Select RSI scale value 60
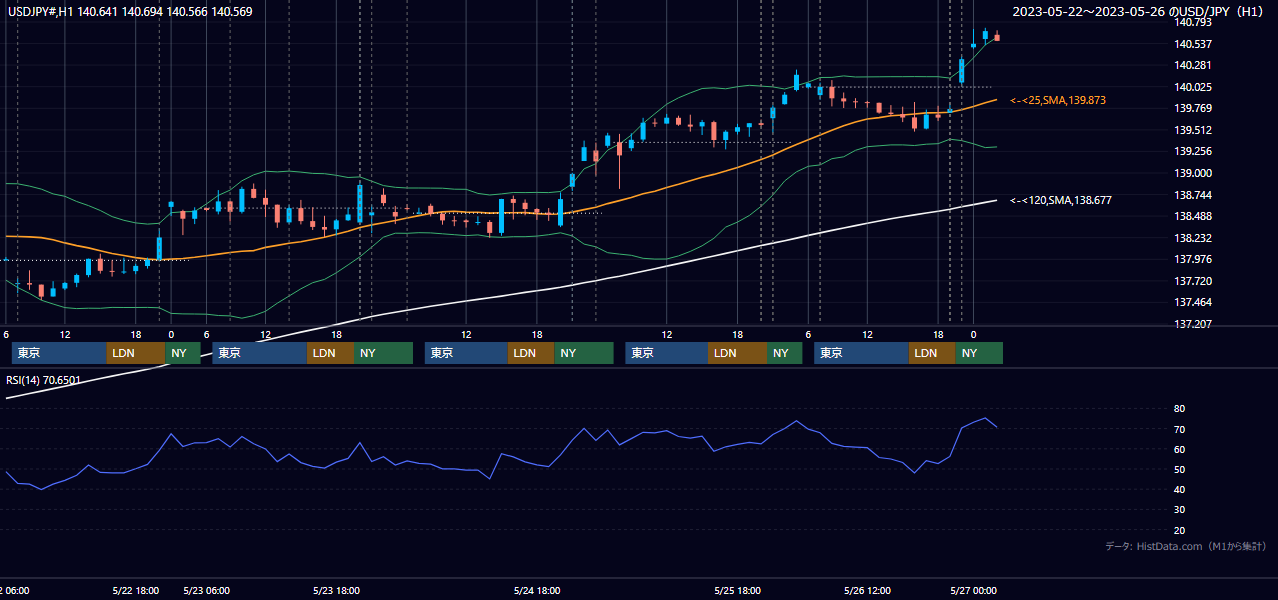 [1179, 449]
